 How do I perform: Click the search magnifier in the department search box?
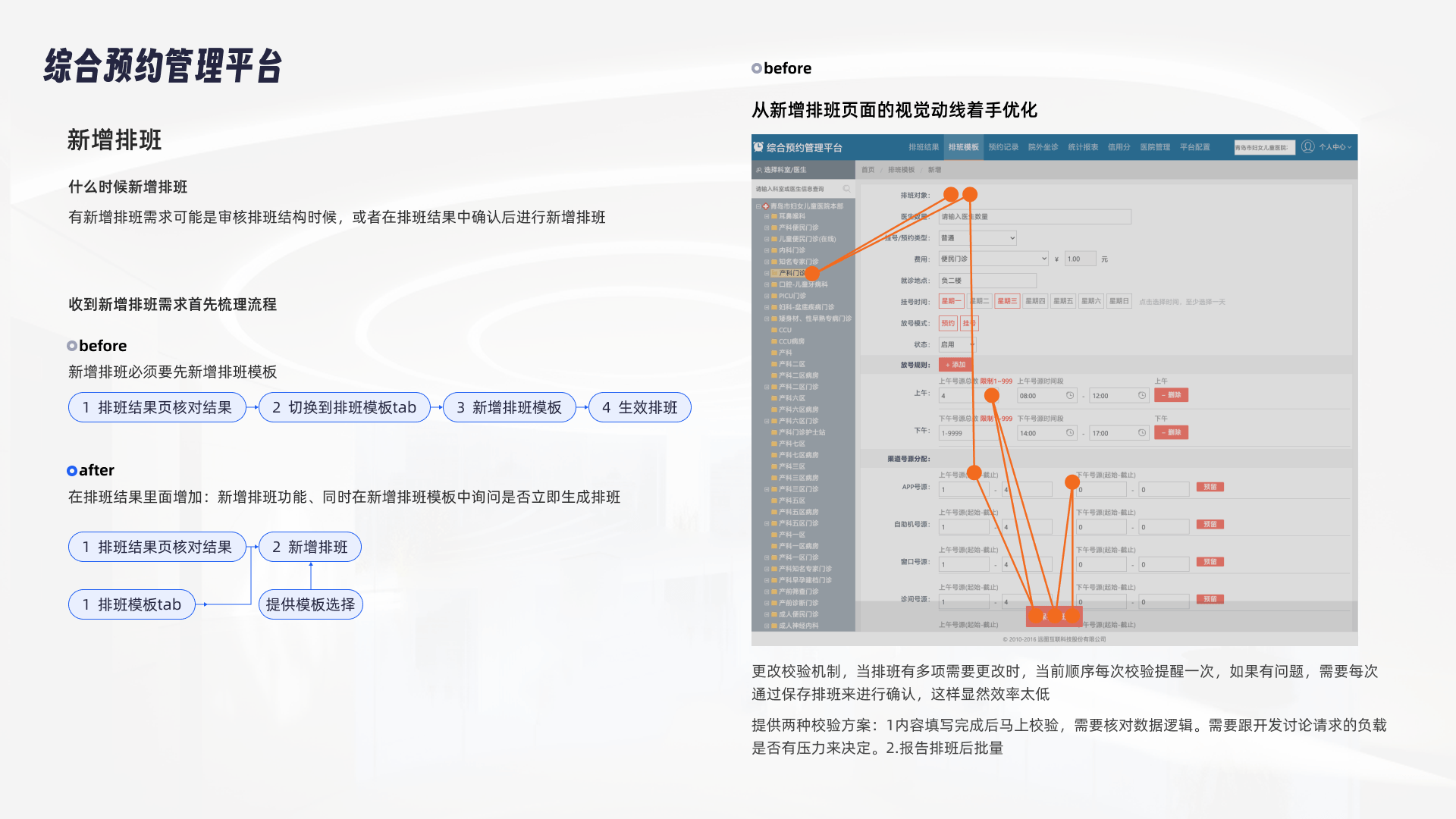(846, 189)
